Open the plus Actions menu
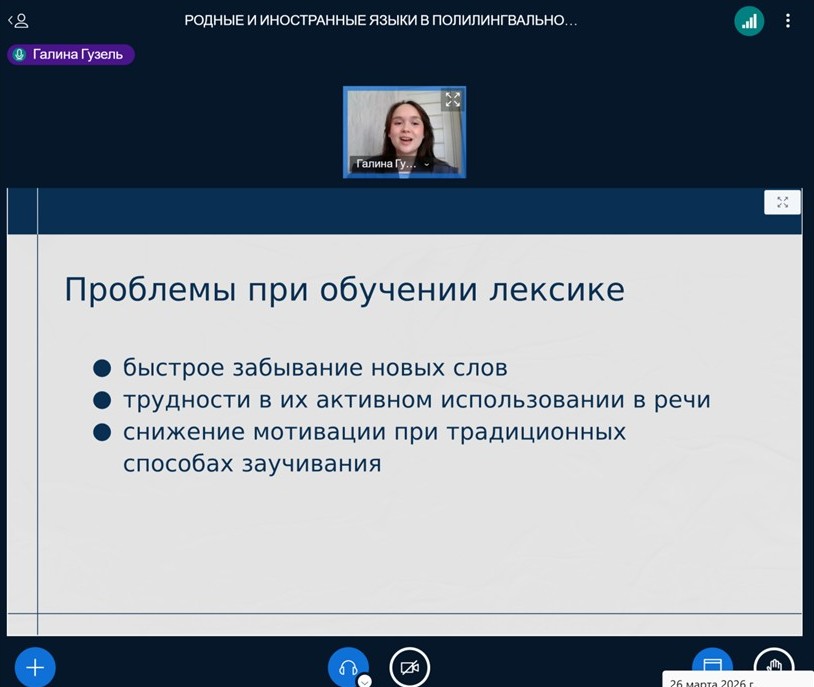 tap(35, 667)
